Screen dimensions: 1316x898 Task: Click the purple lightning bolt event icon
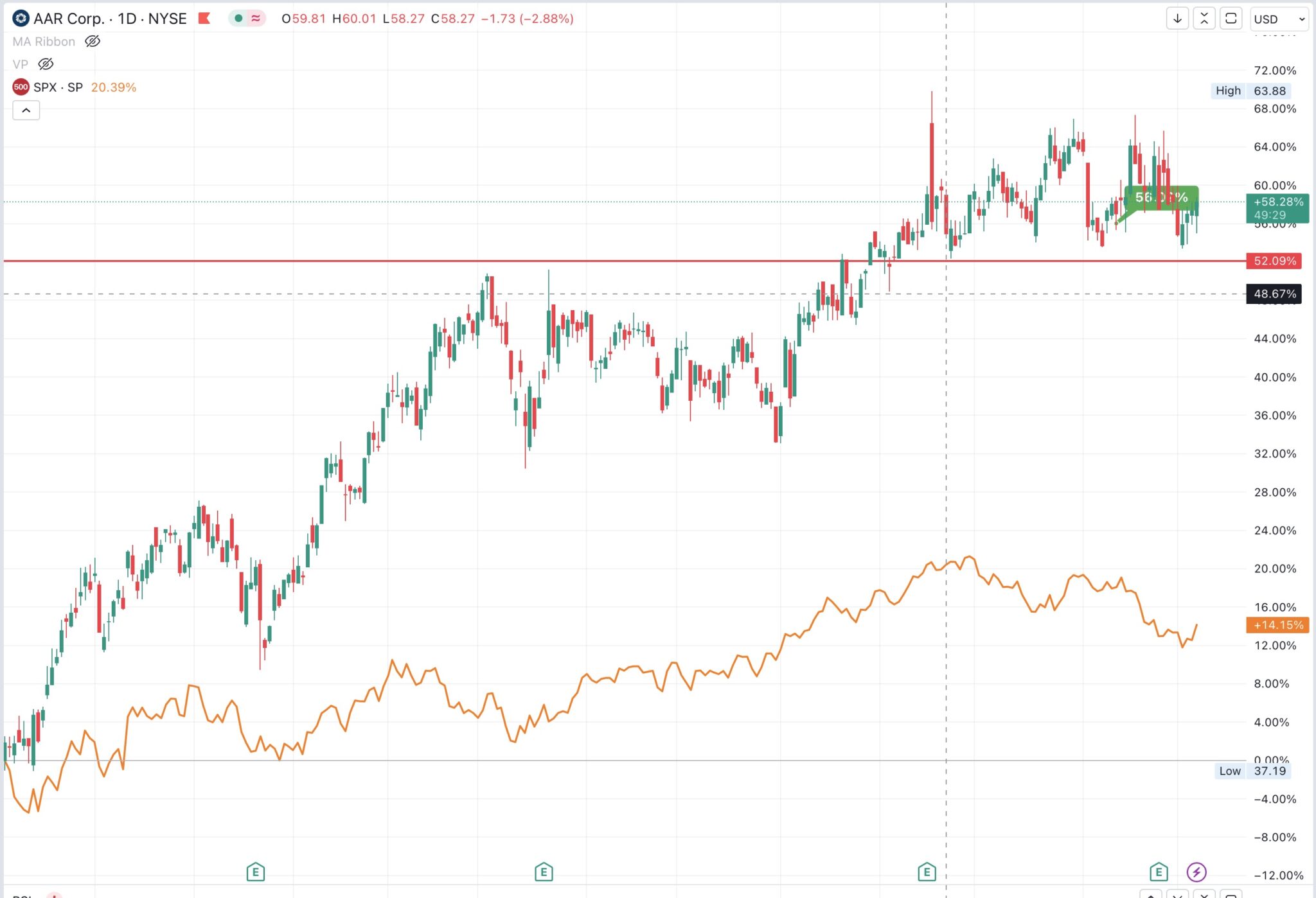[x=1196, y=872]
